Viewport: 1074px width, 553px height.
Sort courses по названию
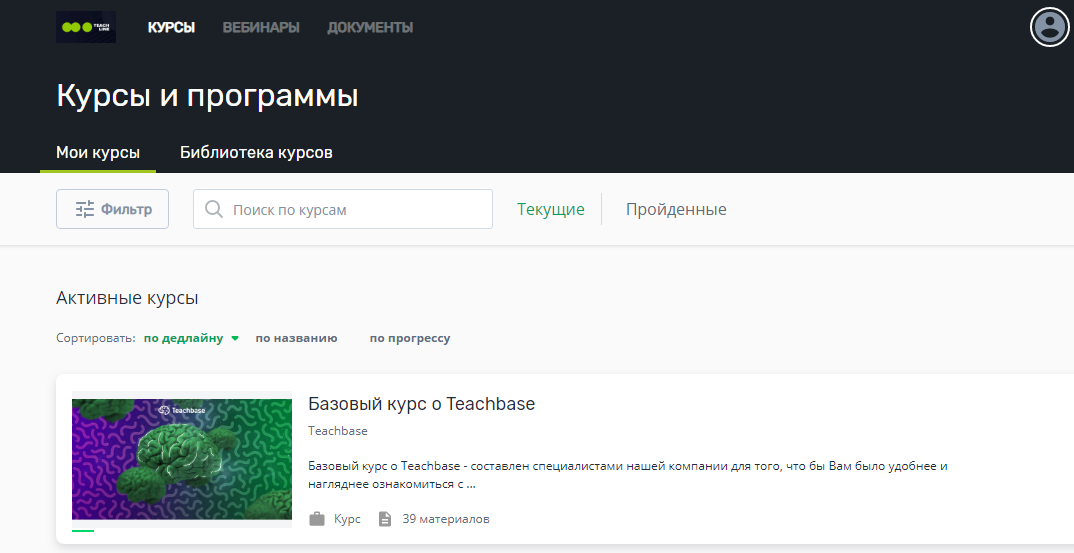(297, 338)
